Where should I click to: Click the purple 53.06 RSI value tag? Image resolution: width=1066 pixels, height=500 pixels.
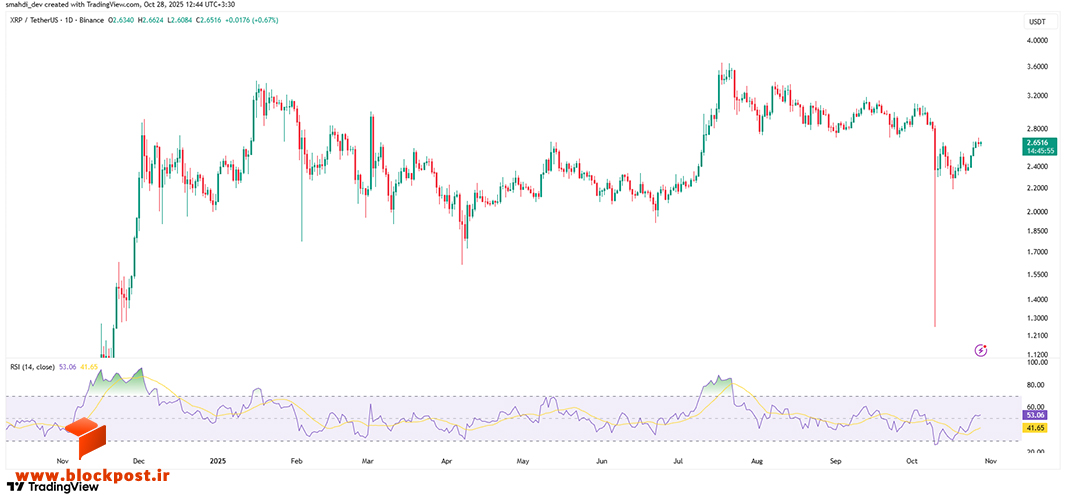1037,414
